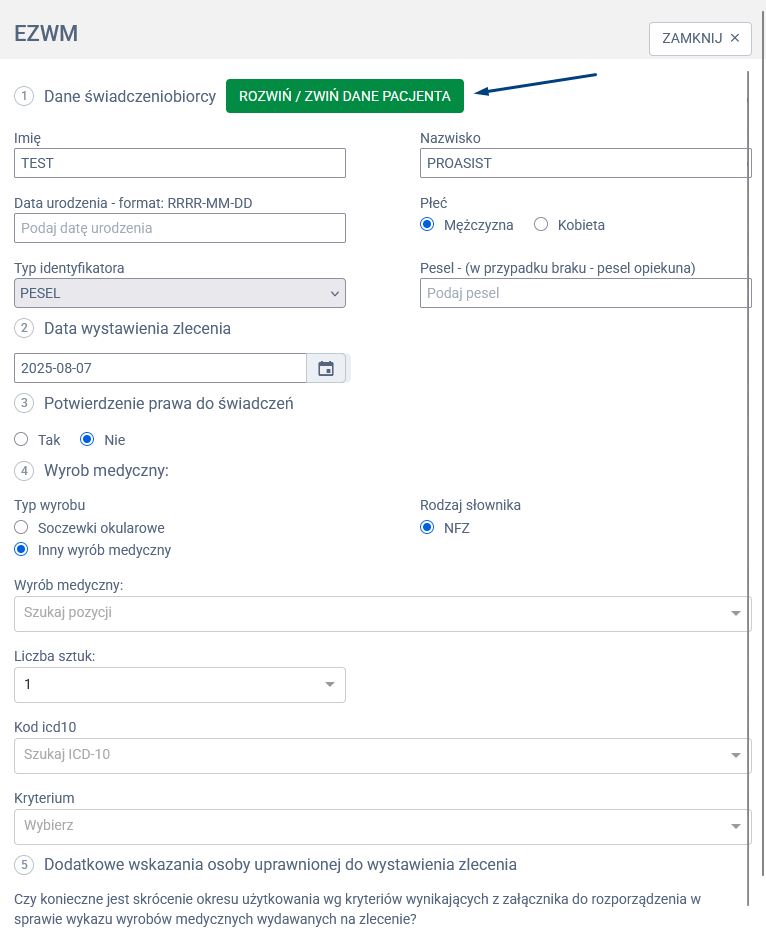The height and width of the screenshot is (939, 766).
Task: Select Inny wyrób medyczny option
Action: coord(21,550)
